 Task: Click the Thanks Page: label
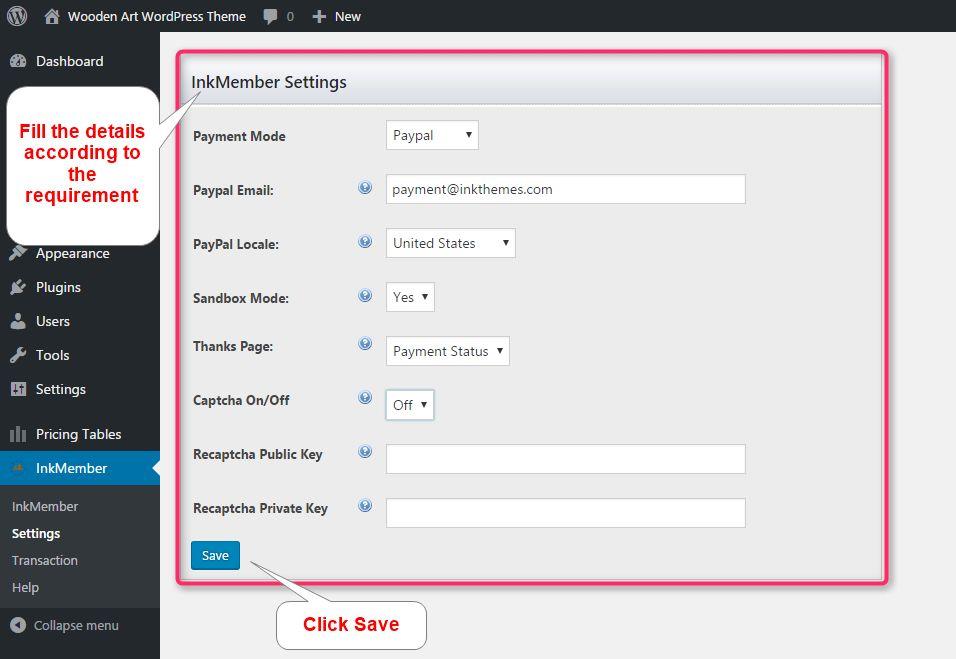tap(233, 347)
